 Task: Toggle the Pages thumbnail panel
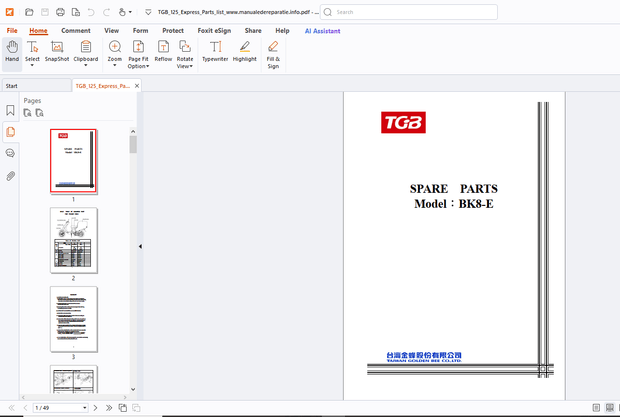[x=10, y=132]
